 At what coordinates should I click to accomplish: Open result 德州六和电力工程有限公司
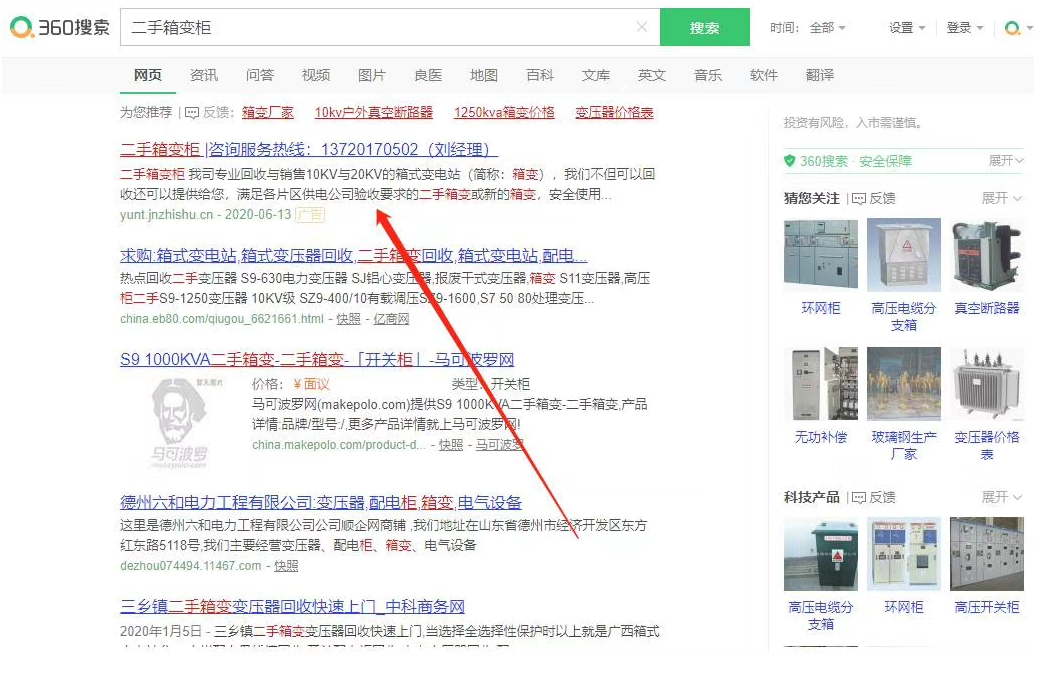(x=321, y=502)
